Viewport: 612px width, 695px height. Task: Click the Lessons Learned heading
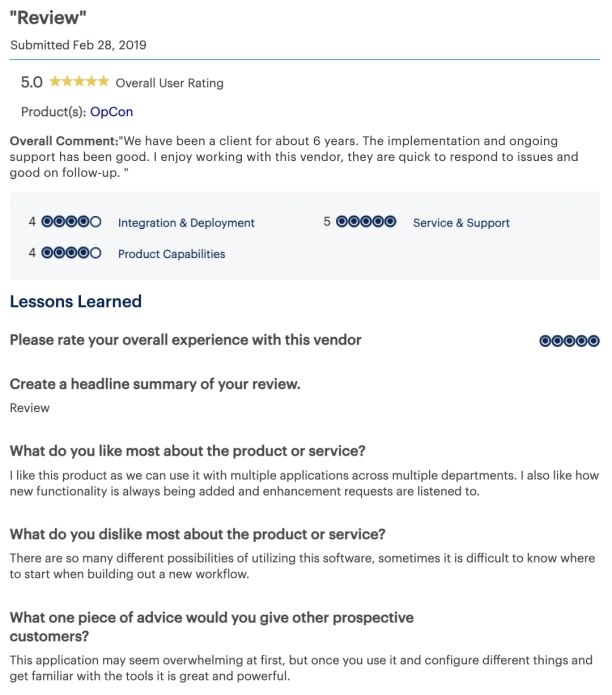pos(76,301)
